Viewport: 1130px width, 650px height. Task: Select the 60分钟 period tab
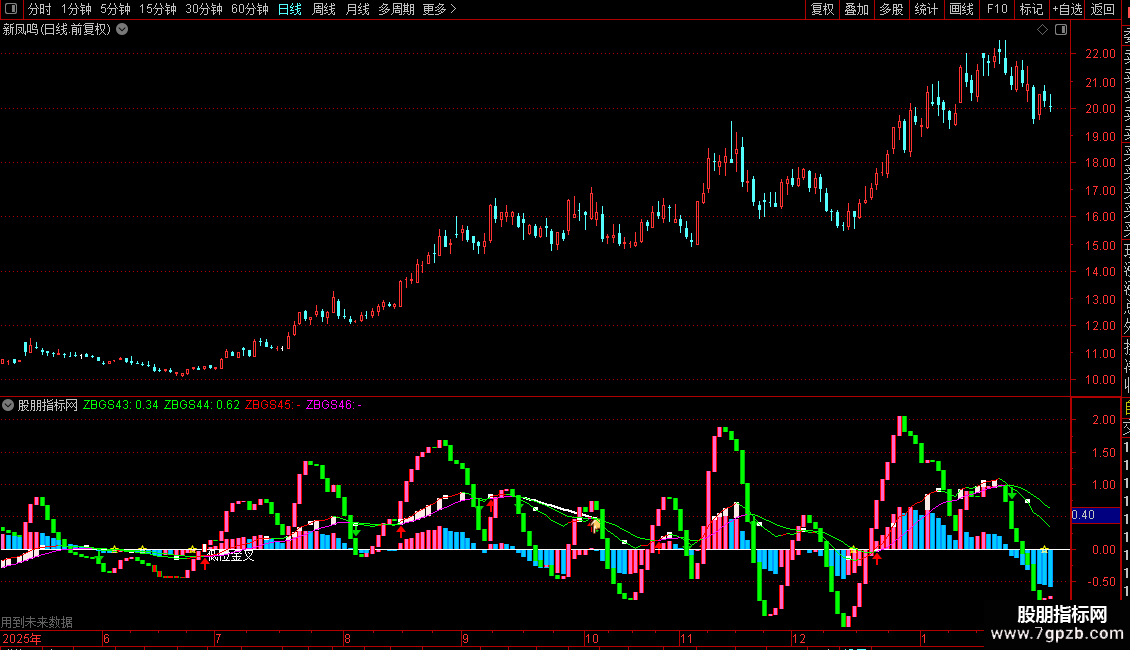point(249,9)
